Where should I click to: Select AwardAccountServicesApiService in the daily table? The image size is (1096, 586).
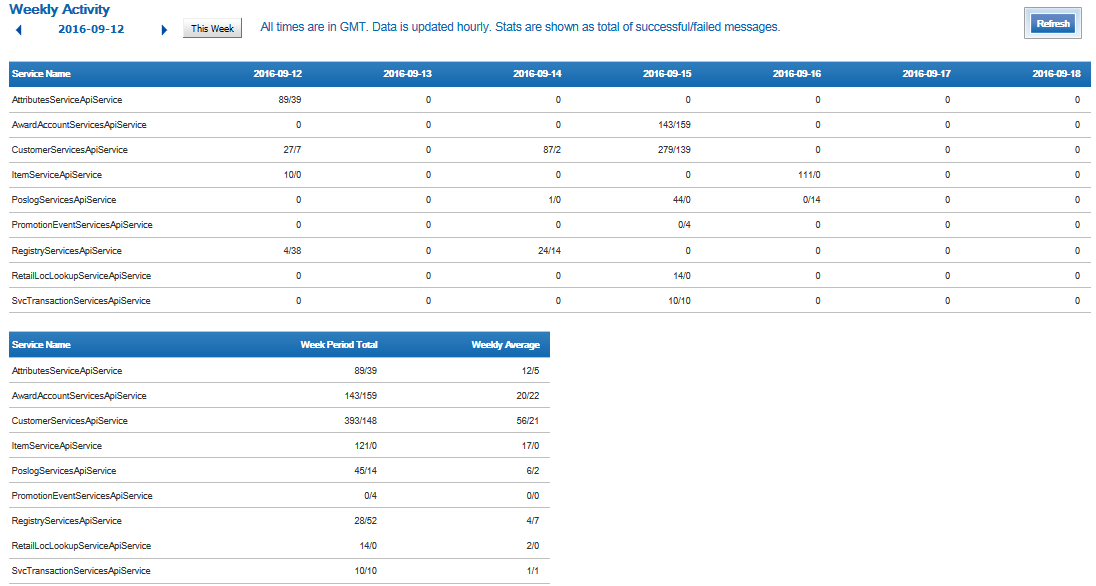(x=79, y=125)
